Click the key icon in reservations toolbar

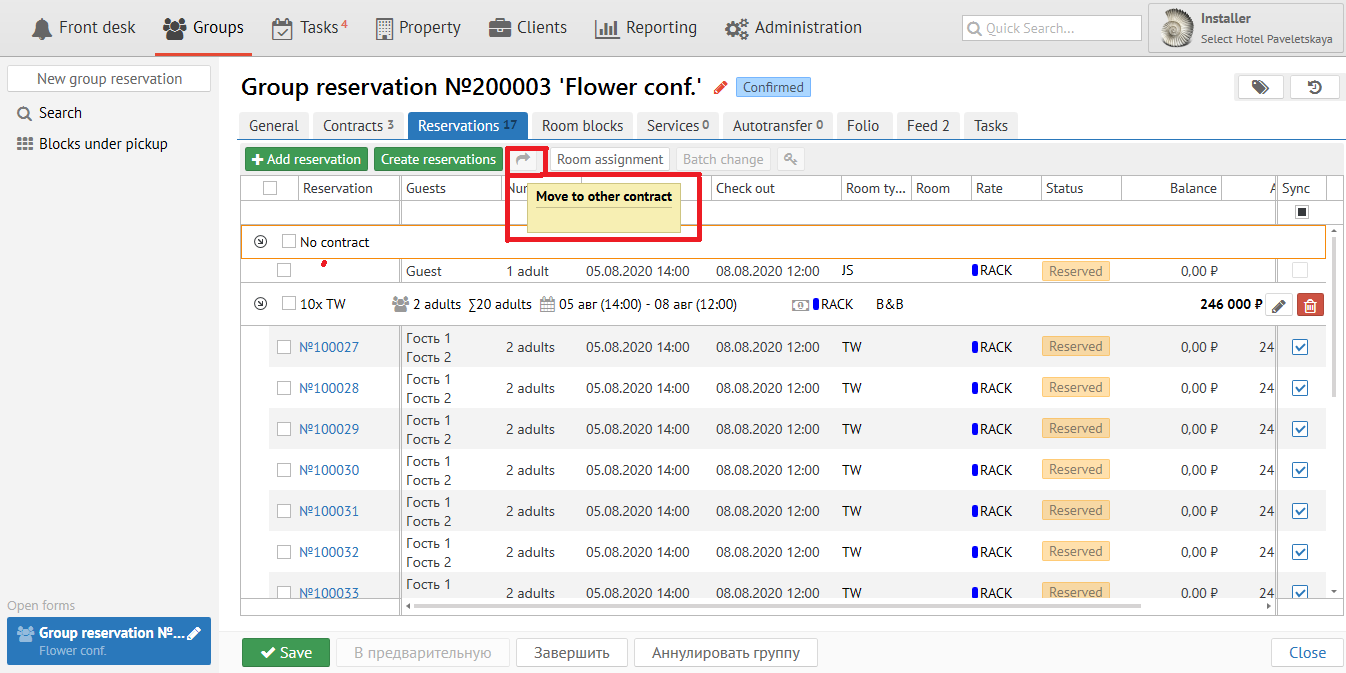tap(790, 159)
